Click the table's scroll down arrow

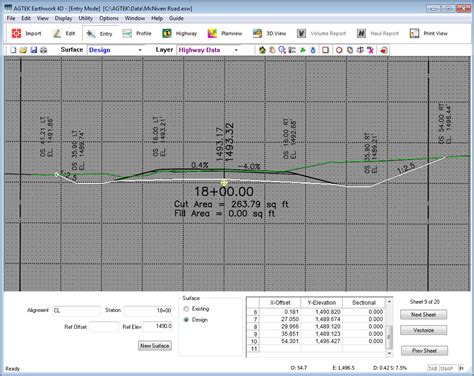389,353
